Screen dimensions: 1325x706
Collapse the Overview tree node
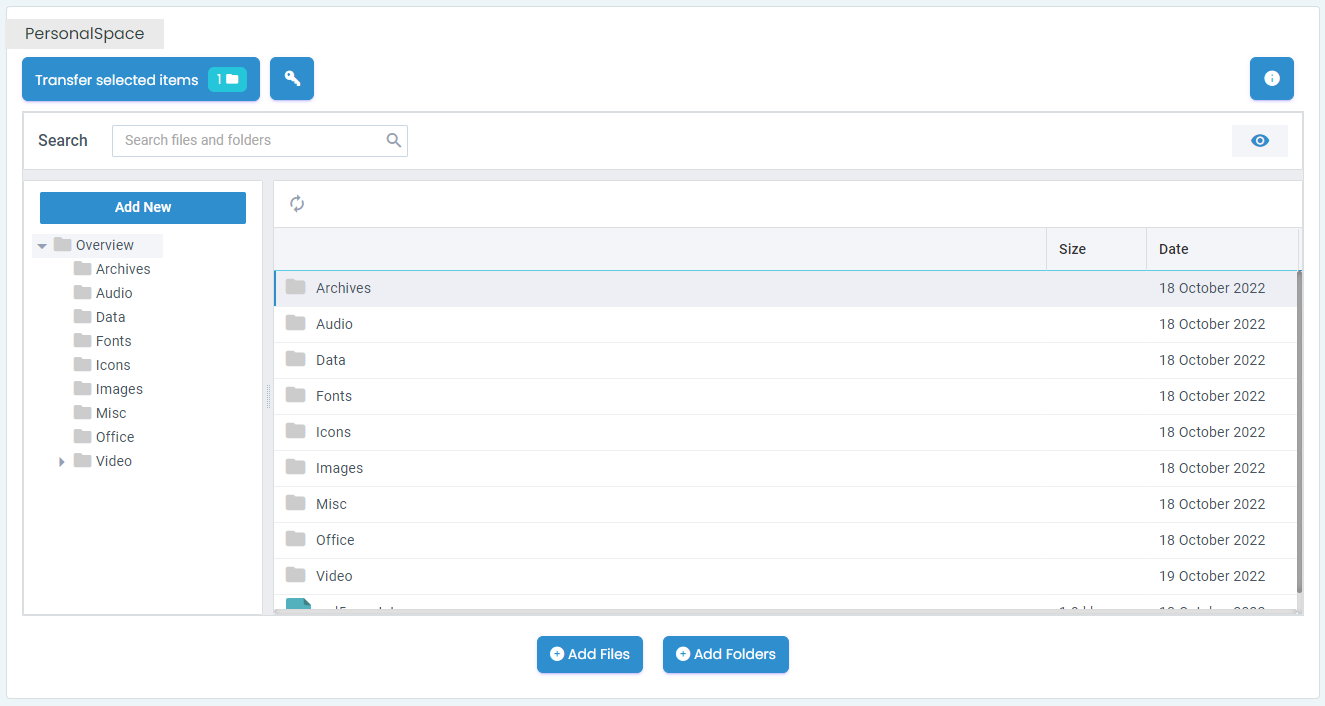pyautogui.click(x=42, y=245)
